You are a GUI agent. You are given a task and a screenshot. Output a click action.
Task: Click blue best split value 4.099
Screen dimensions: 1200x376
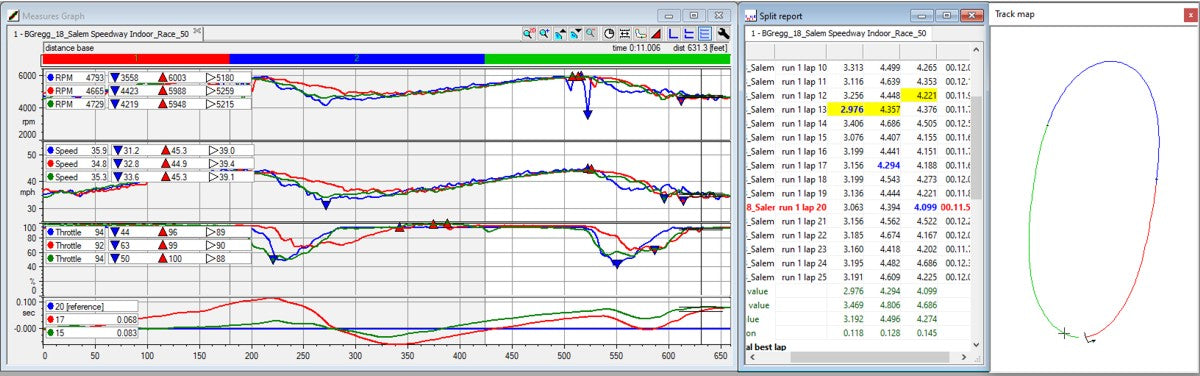pyautogui.click(x=926, y=207)
